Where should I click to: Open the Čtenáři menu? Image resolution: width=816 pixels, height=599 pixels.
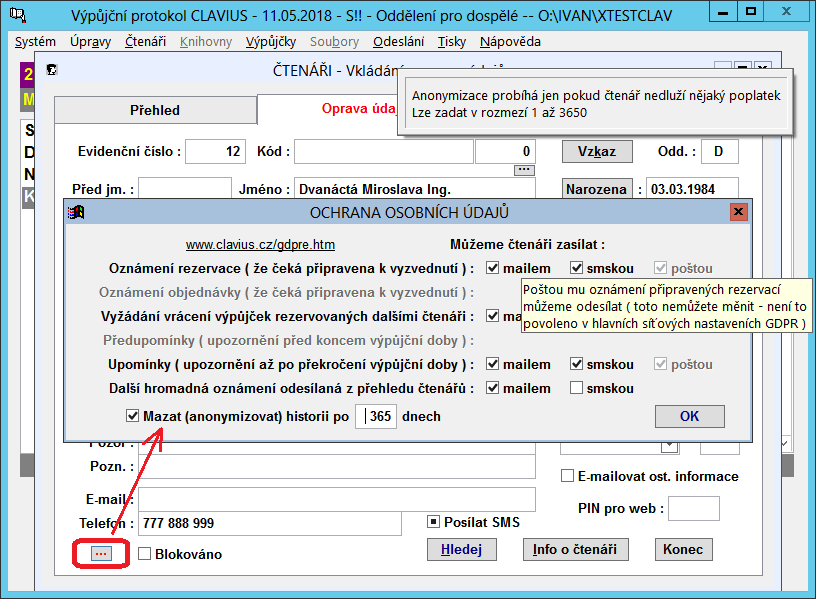145,42
